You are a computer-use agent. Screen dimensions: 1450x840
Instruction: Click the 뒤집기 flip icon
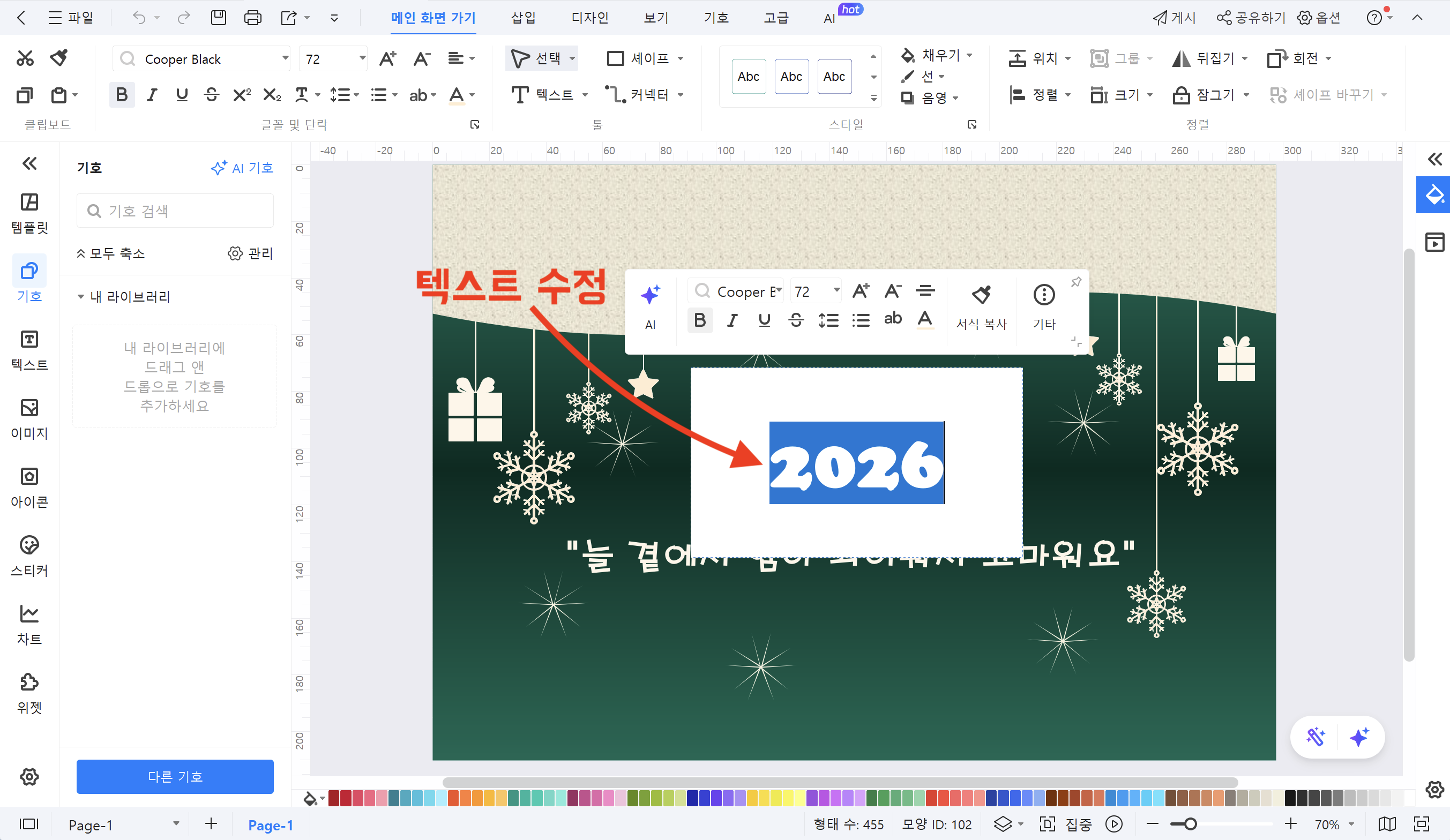1180,58
